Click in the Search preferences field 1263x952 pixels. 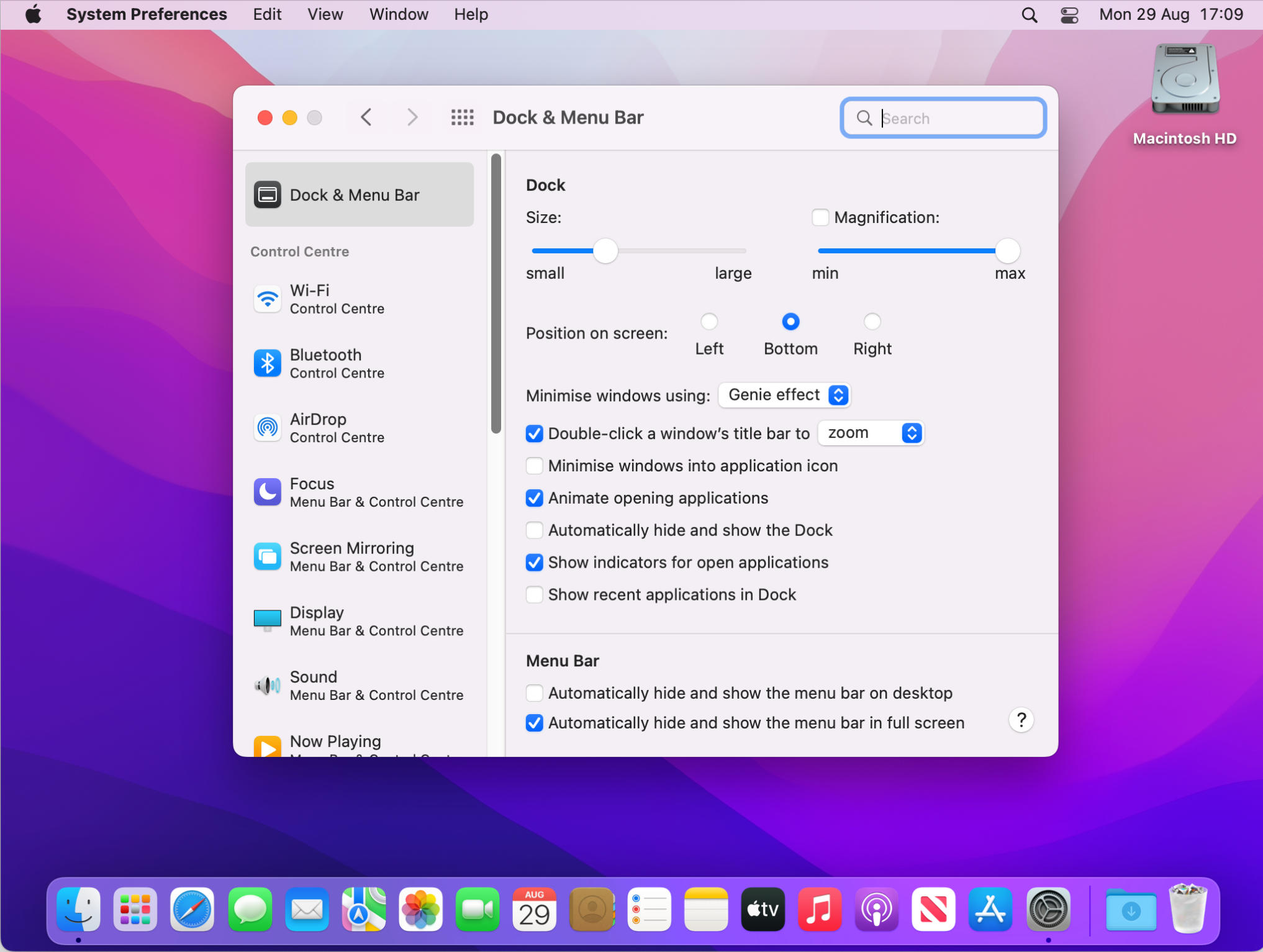943,118
